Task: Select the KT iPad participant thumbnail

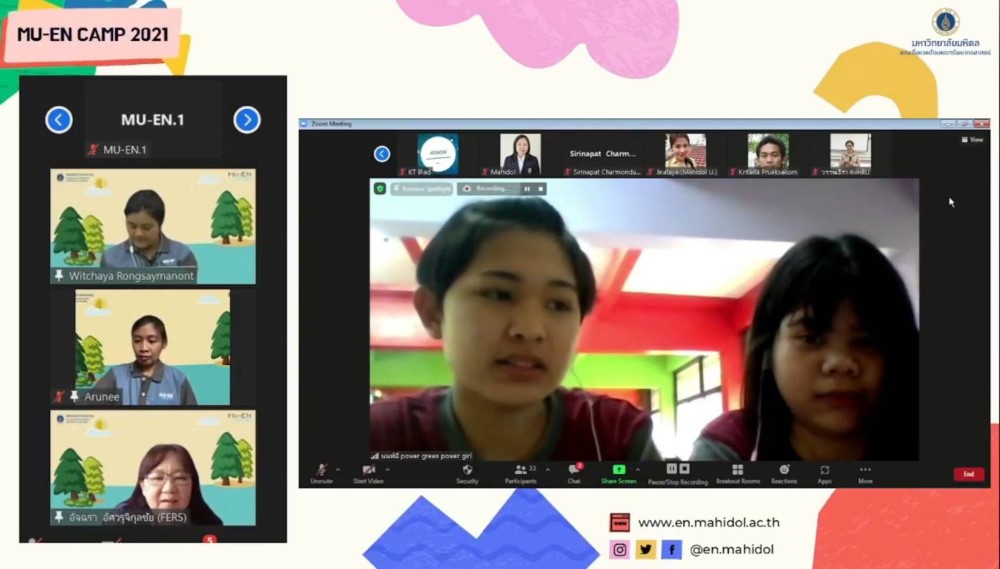Action: pyautogui.click(x=437, y=154)
